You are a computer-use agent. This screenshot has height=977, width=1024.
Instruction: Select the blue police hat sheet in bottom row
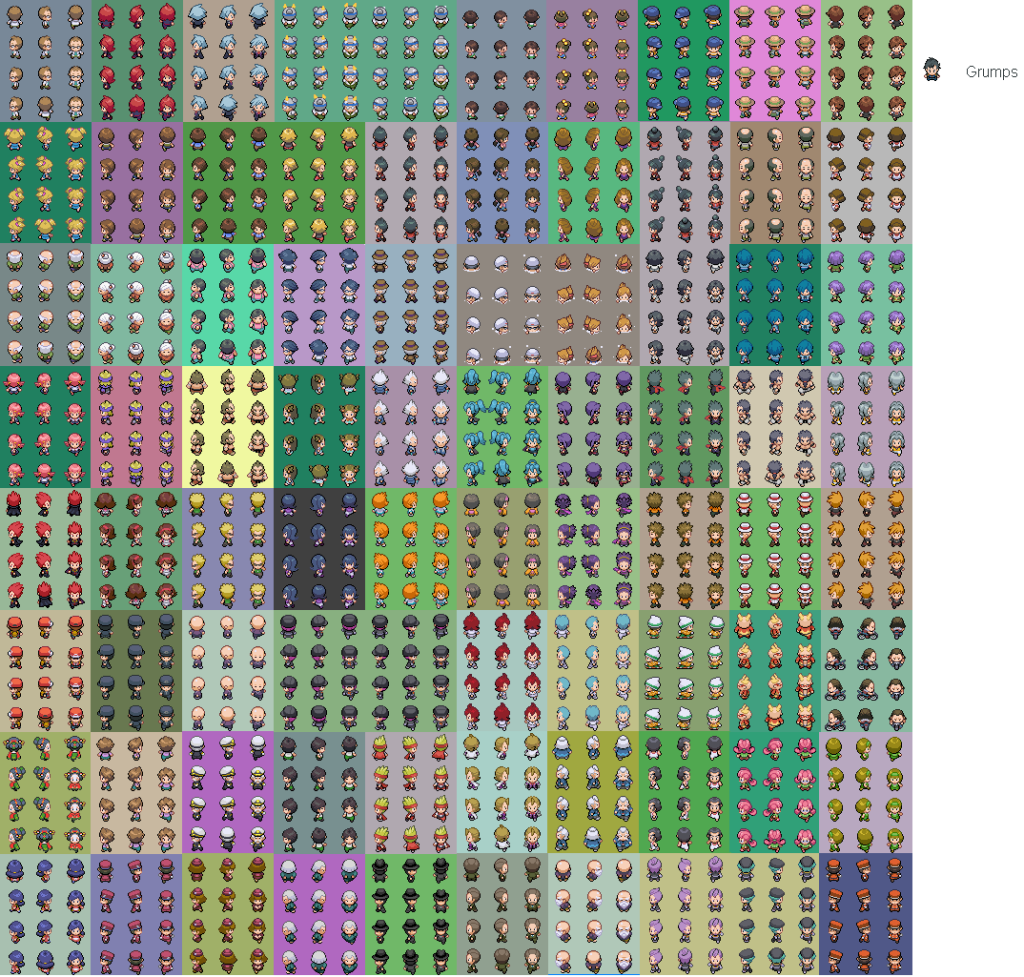point(46,914)
